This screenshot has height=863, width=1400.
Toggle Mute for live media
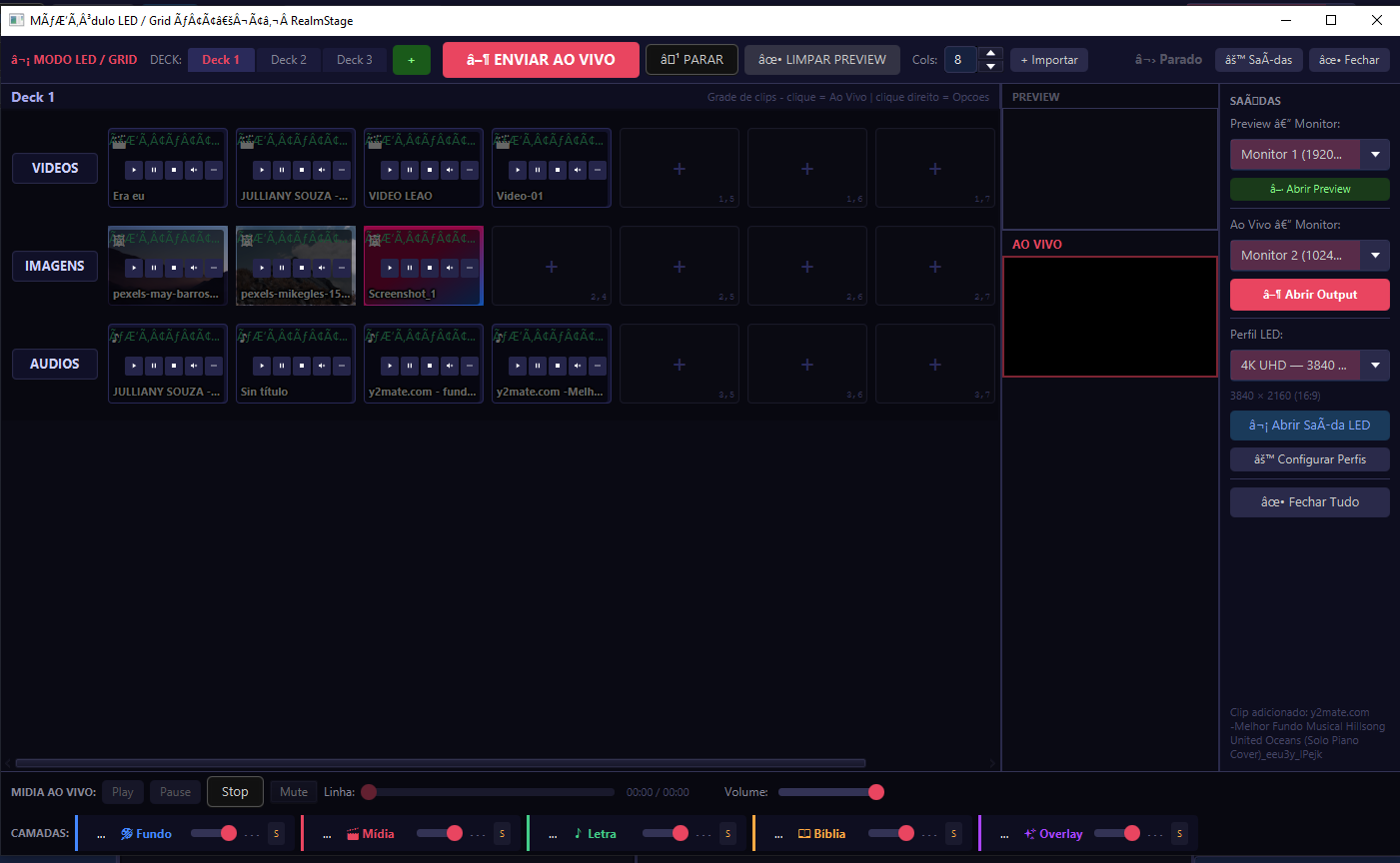click(294, 792)
